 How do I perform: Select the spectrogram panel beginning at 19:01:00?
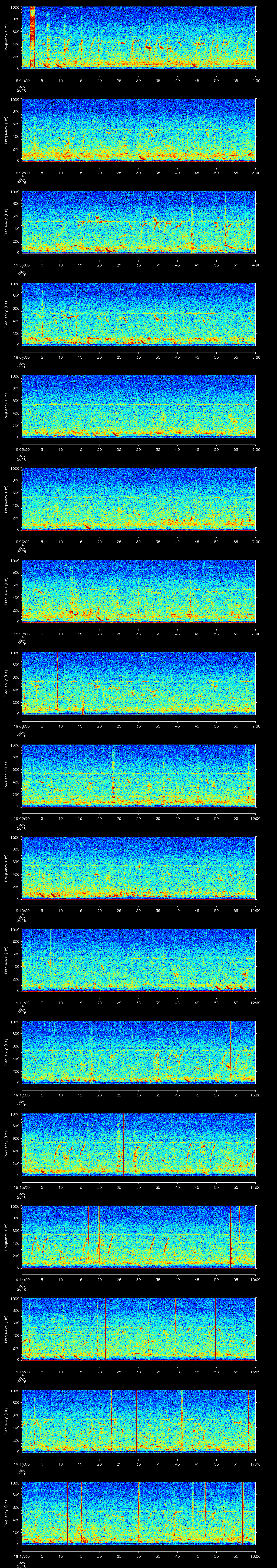(x=139, y=38)
